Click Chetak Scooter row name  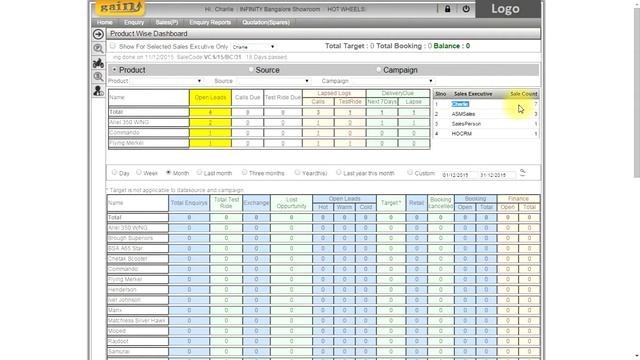127,259
